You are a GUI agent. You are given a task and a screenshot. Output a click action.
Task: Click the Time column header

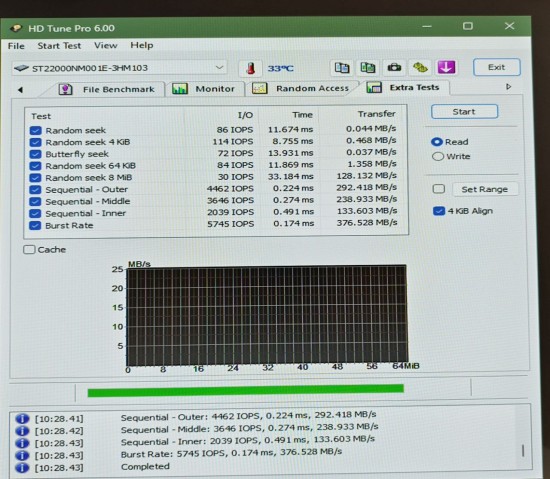click(x=302, y=115)
